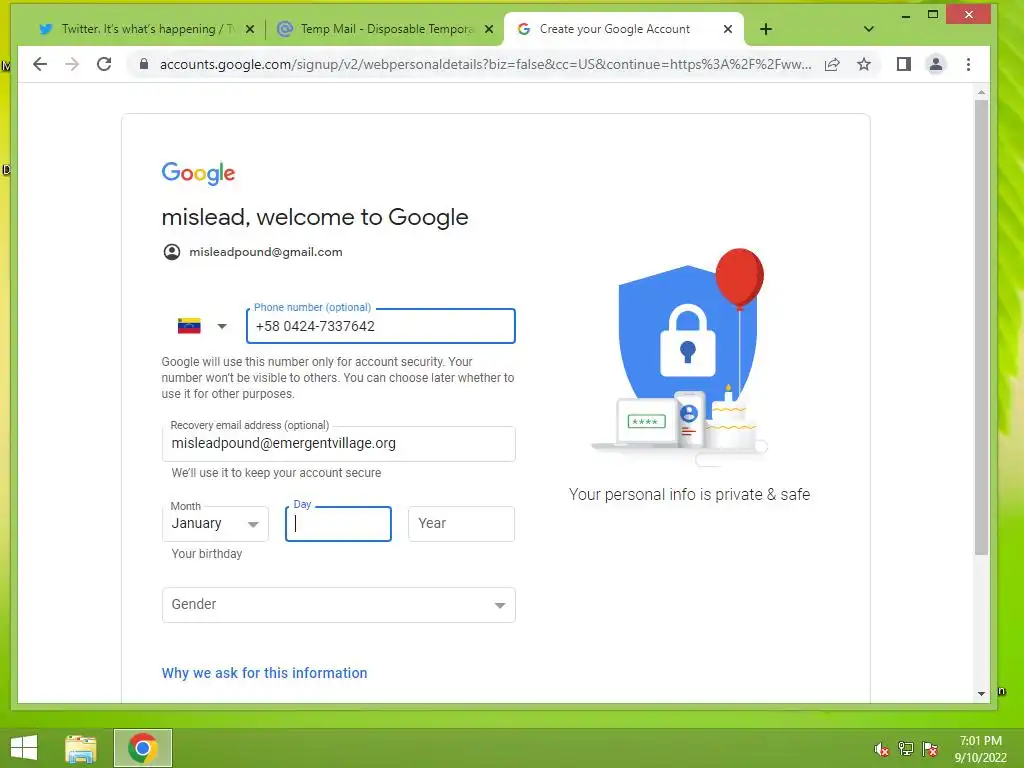This screenshot has width=1024, height=768.
Task: Open Chrome's three-dot menu
Action: click(968, 64)
